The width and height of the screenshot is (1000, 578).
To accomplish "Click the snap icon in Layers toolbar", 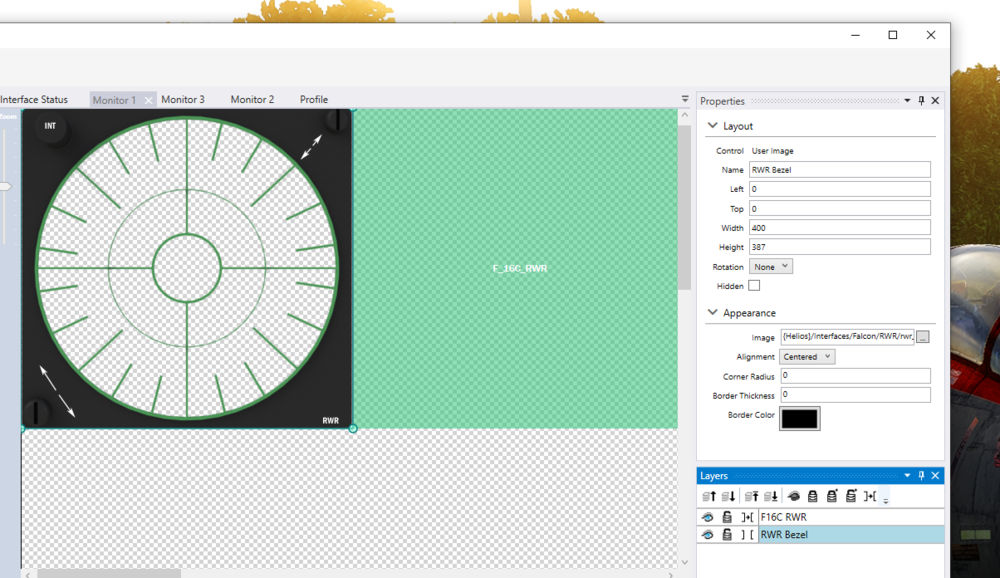I will pyautogui.click(x=870, y=496).
